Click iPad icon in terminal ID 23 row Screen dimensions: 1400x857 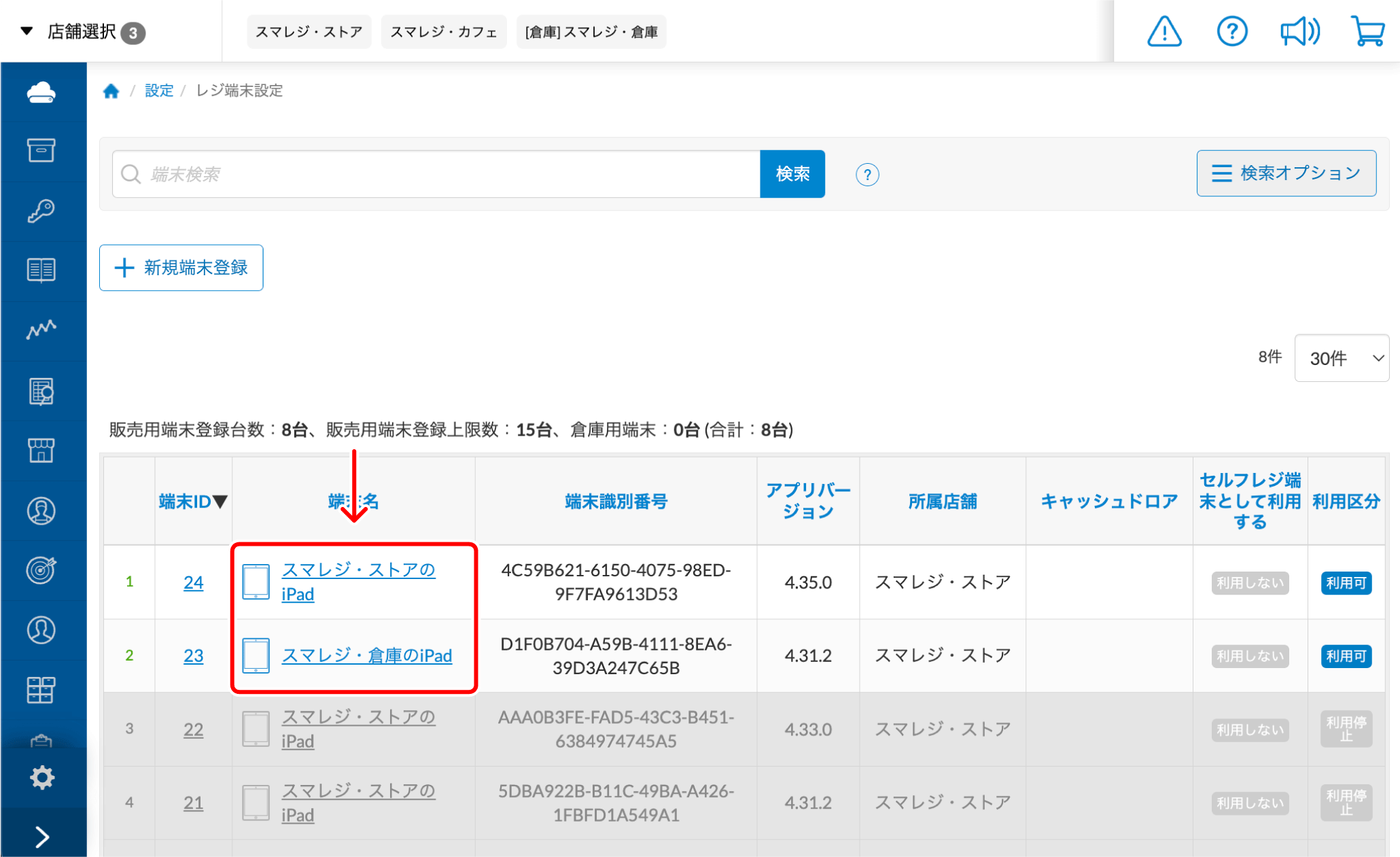[256, 655]
